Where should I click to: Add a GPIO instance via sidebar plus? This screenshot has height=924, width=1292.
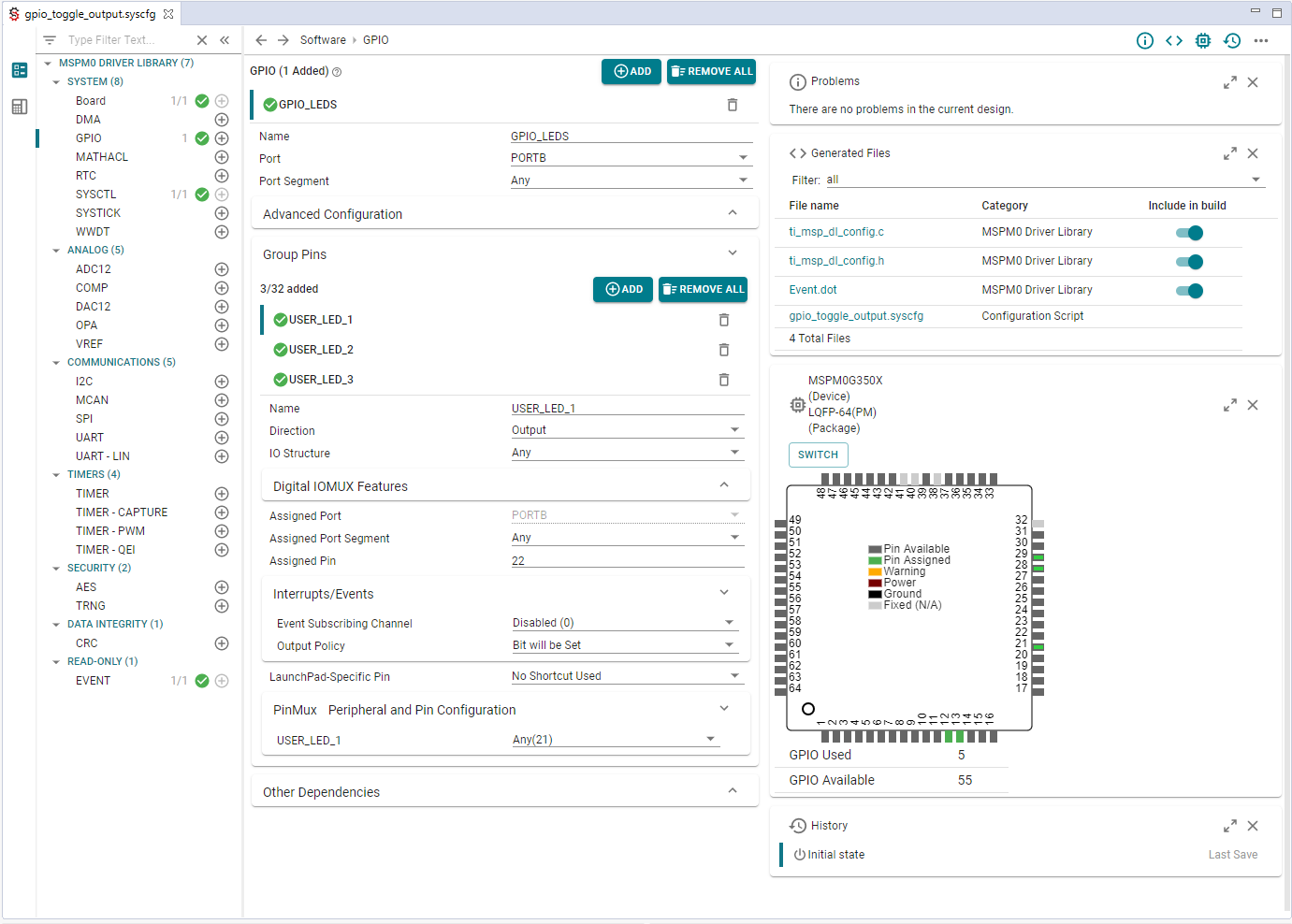(x=222, y=138)
